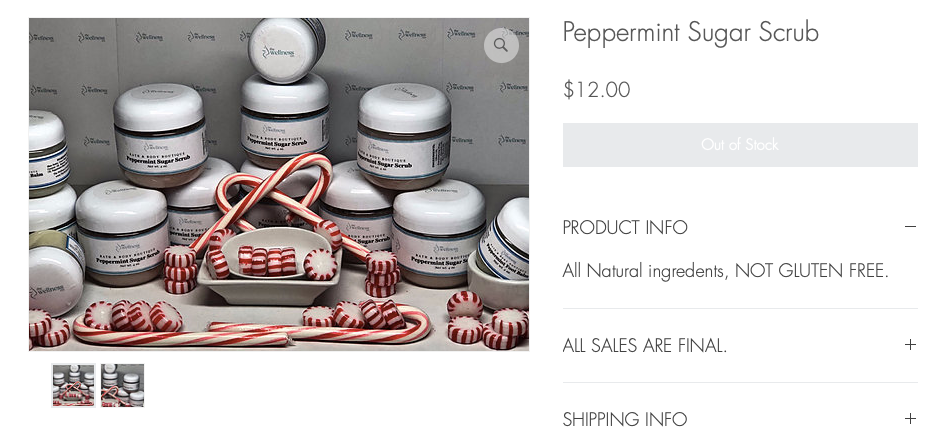Click the Out of Stock button

pos(740,145)
